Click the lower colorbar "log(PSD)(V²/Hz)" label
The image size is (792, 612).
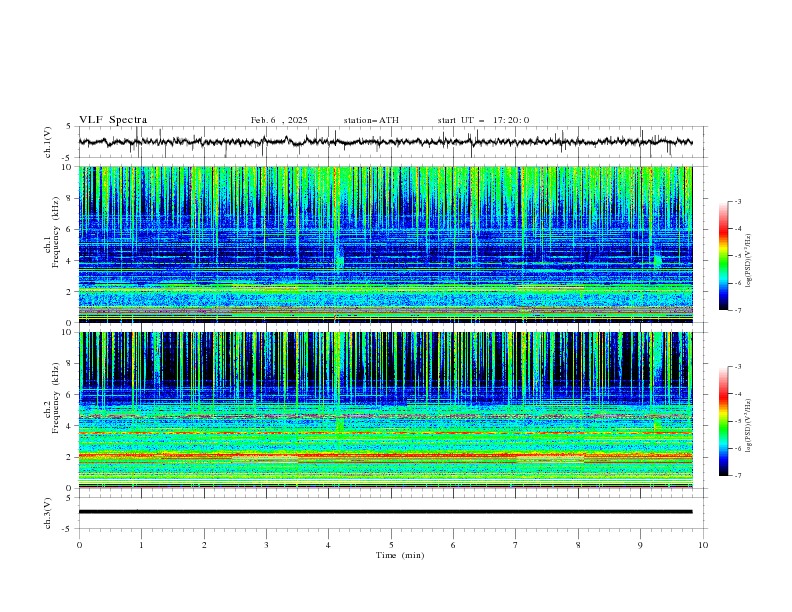[749, 425]
